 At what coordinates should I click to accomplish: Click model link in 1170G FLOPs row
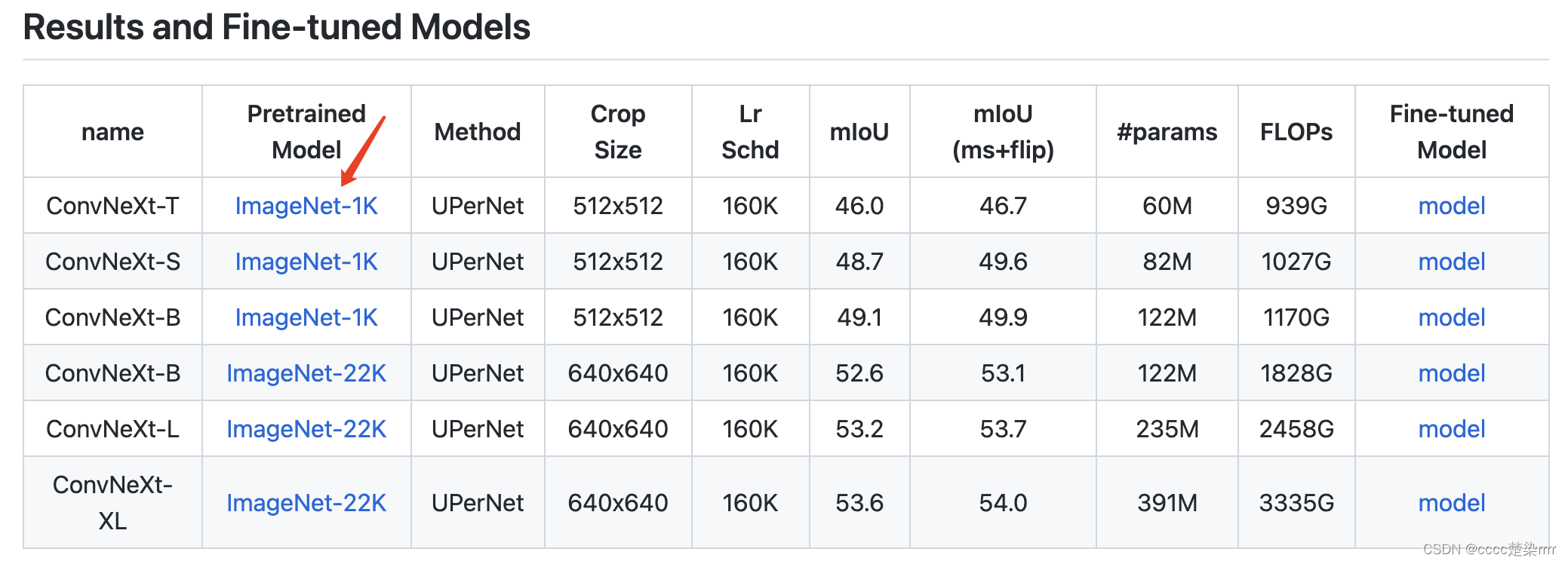point(1451,317)
